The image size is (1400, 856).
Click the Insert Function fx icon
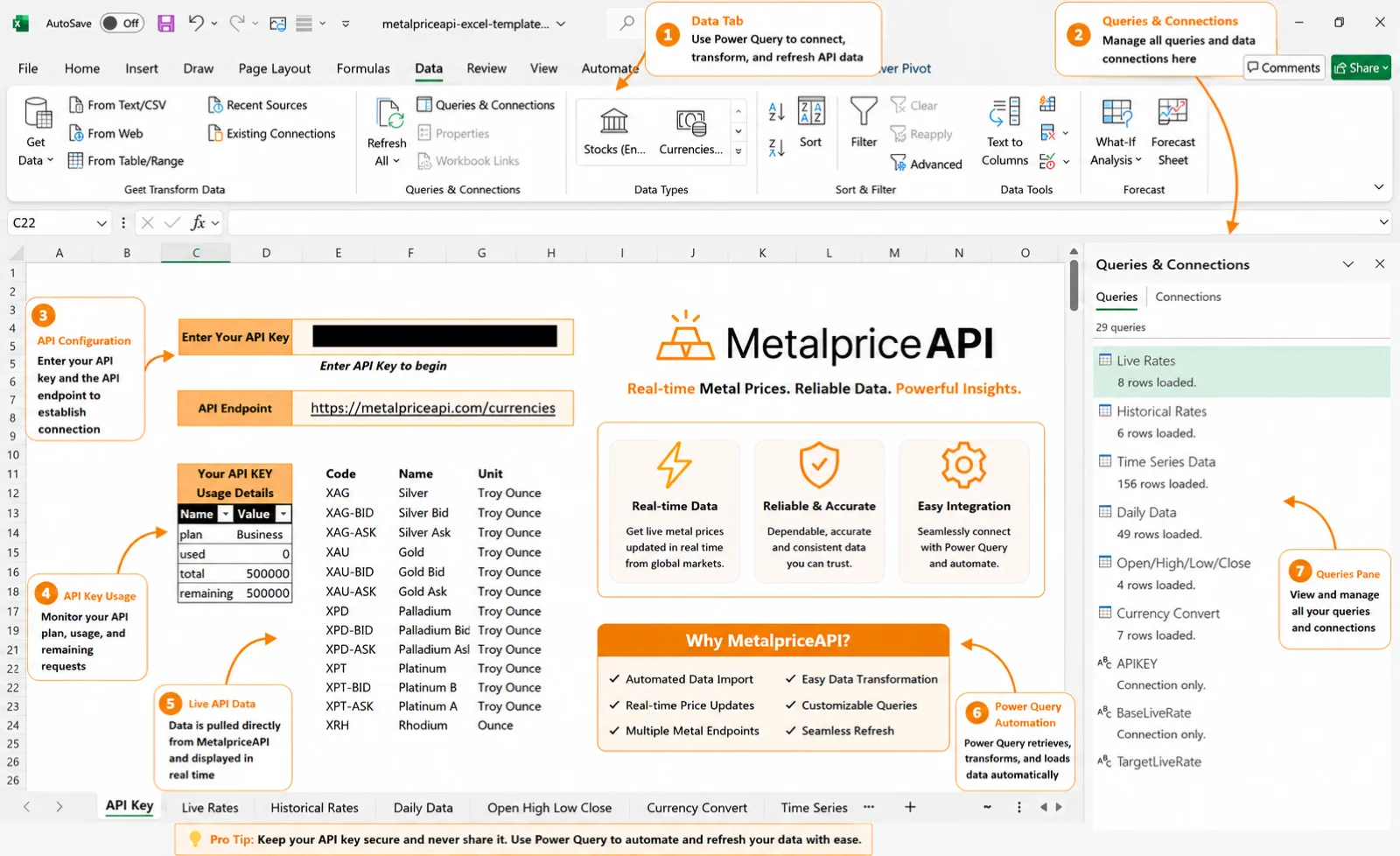(199, 223)
